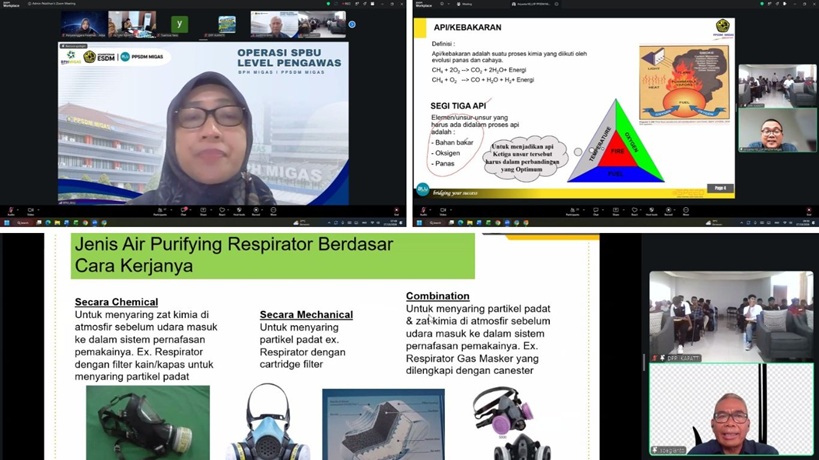Click 'API/KEBAKARAN' slide title
Viewport: 819px width, 460px height.
point(467,27)
